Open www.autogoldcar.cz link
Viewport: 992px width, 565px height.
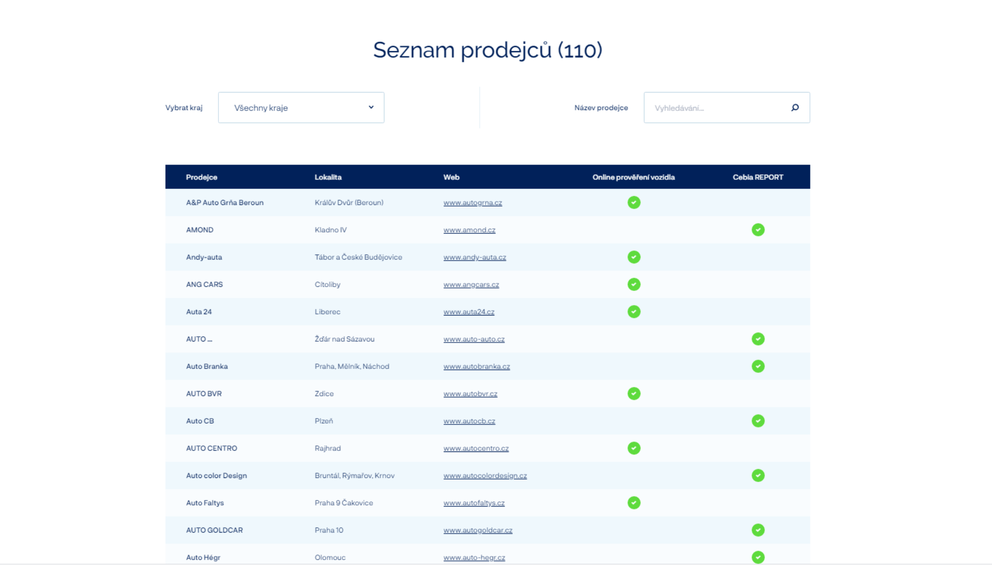click(x=478, y=530)
